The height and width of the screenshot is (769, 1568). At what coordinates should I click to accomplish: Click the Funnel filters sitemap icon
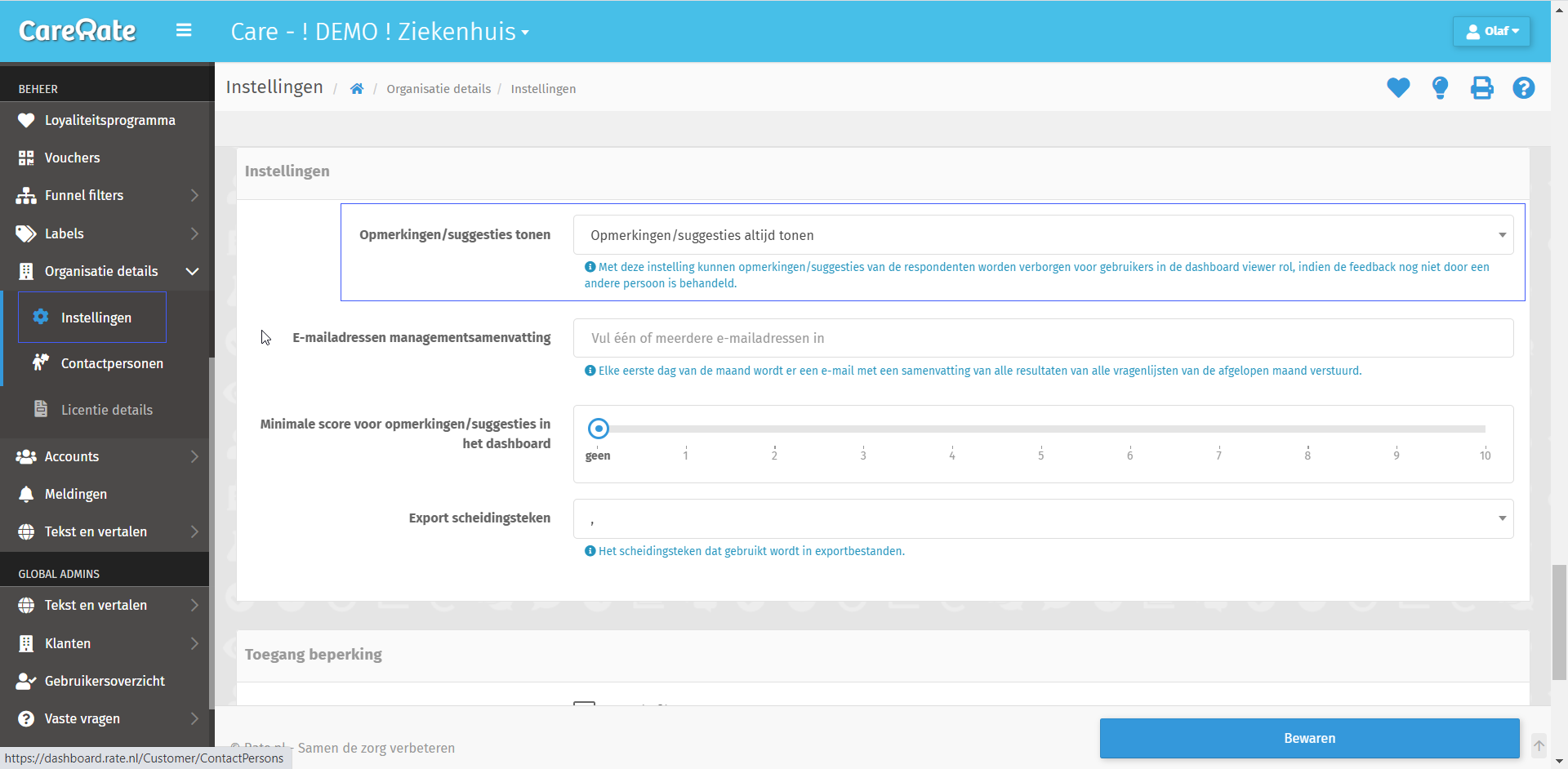click(26, 195)
